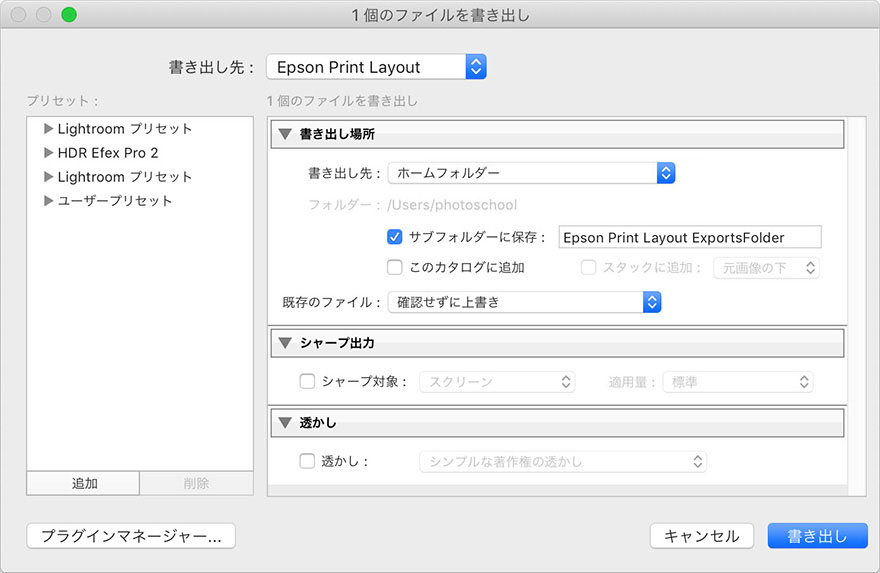
Task: Open the ホームフォルダー destination dropdown
Action: pos(531,173)
